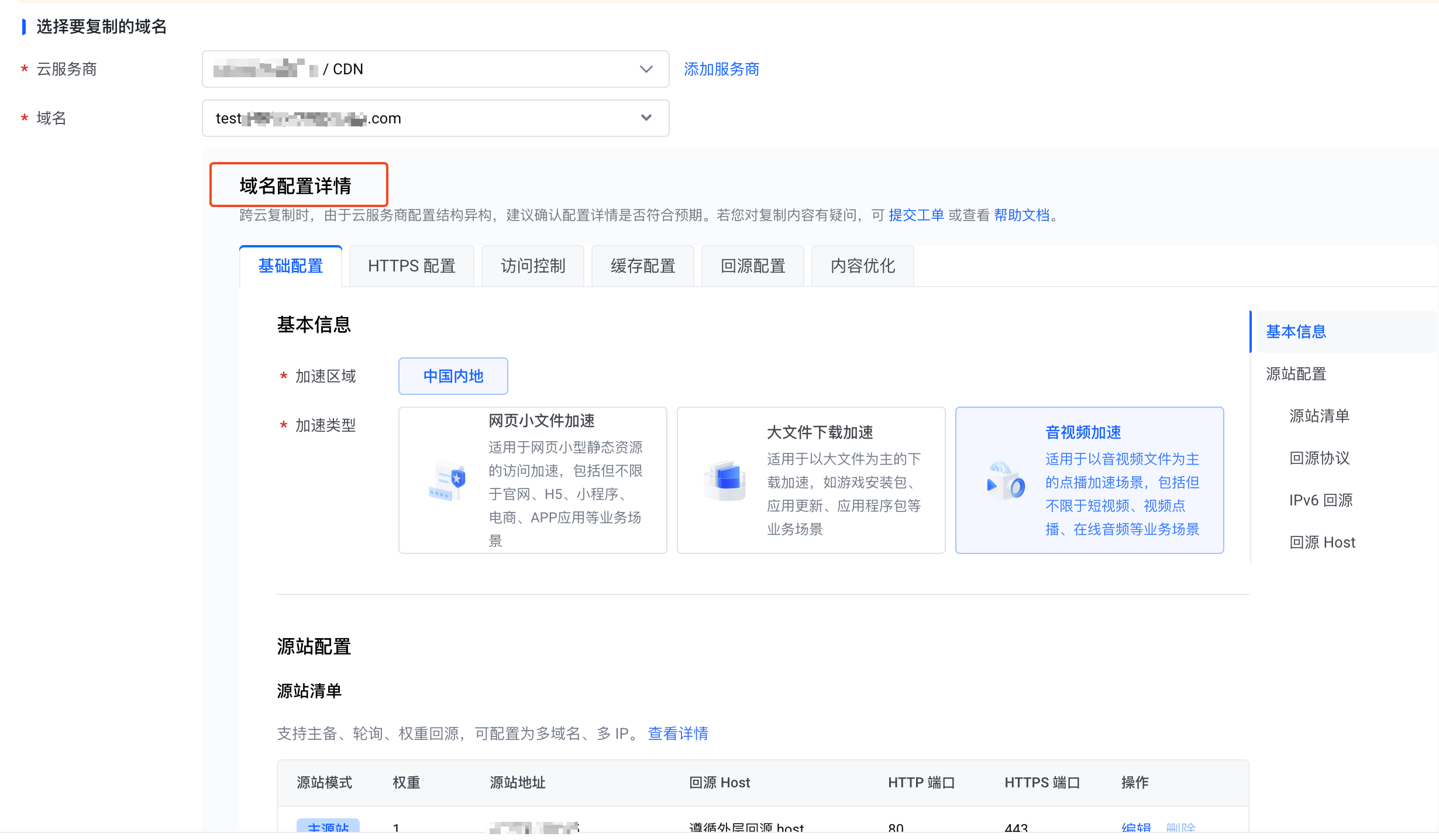Switch to the HTTPS 配置 tab
The height and width of the screenshot is (840, 1439).
(412, 266)
